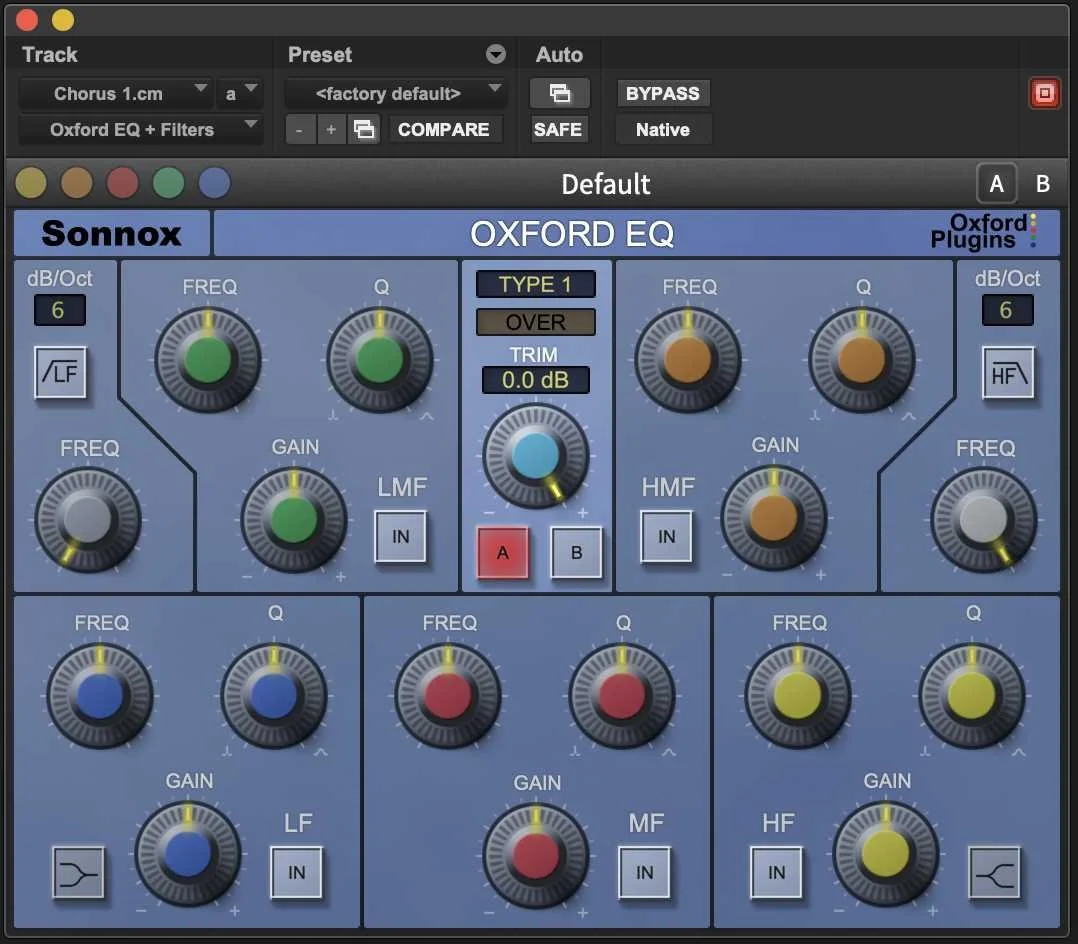The height and width of the screenshot is (944, 1078).
Task: Select the next preset plus button
Action: [331, 129]
